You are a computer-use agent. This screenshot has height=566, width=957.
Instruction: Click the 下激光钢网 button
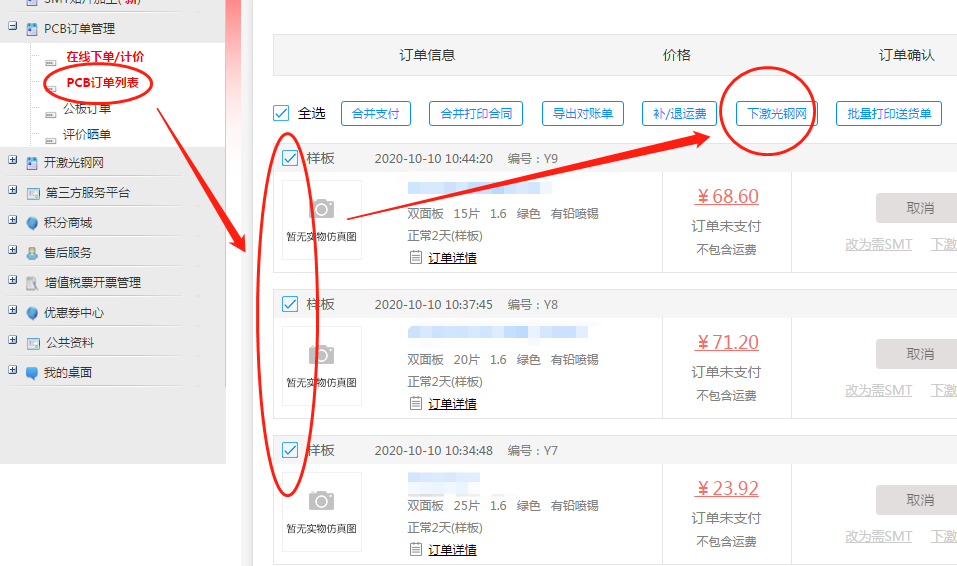point(776,113)
